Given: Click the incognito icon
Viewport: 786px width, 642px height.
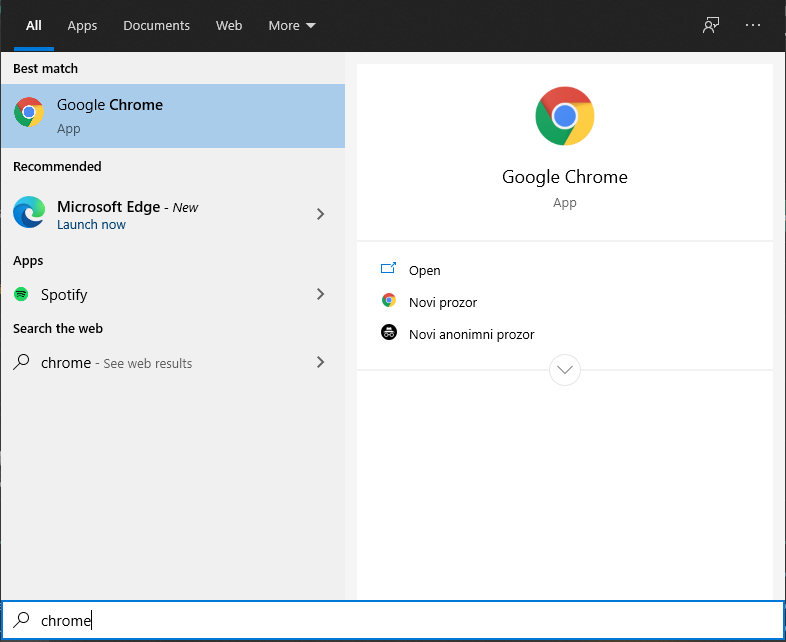Looking at the screenshot, I should [388, 332].
